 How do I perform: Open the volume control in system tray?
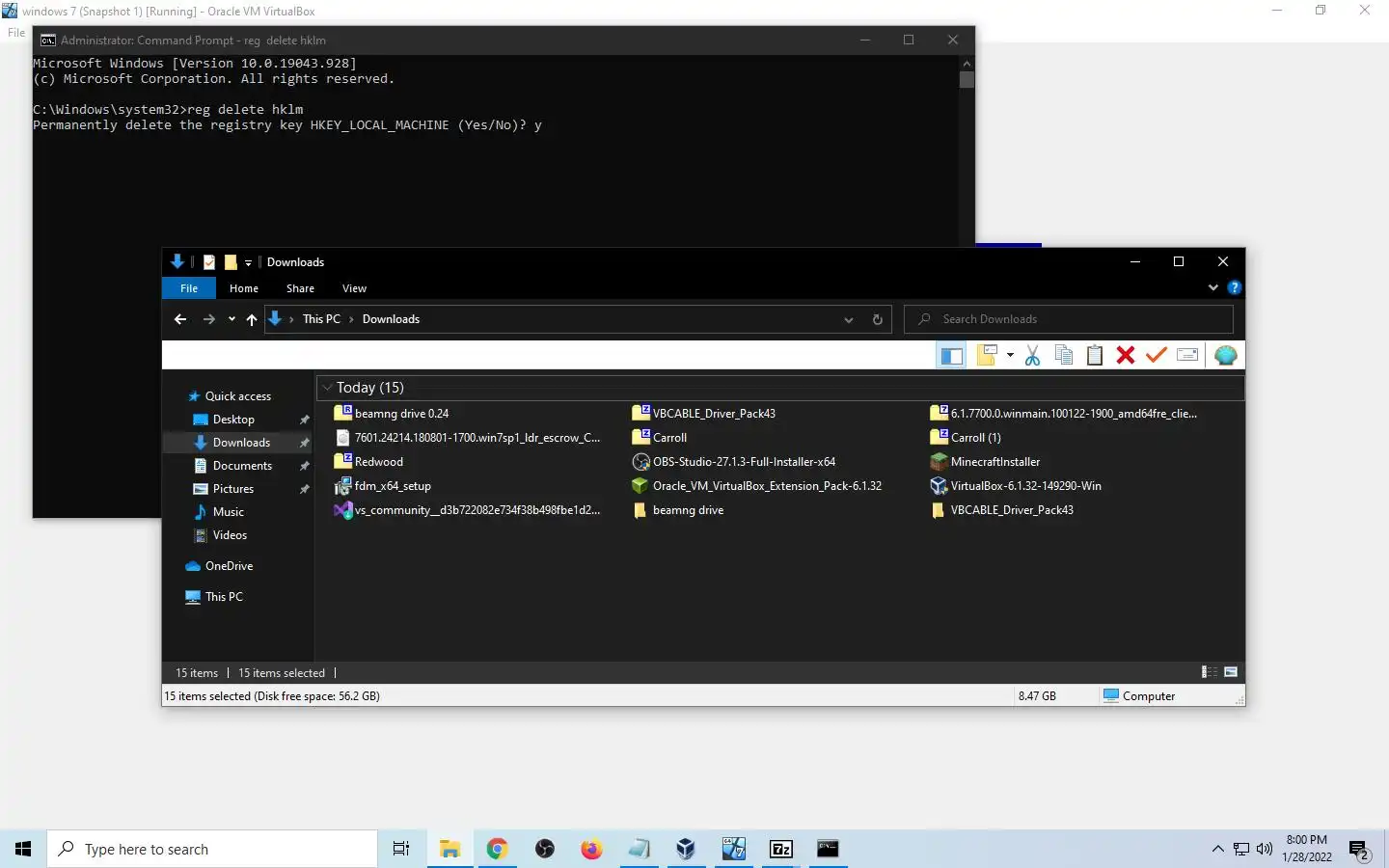point(1265,849)
